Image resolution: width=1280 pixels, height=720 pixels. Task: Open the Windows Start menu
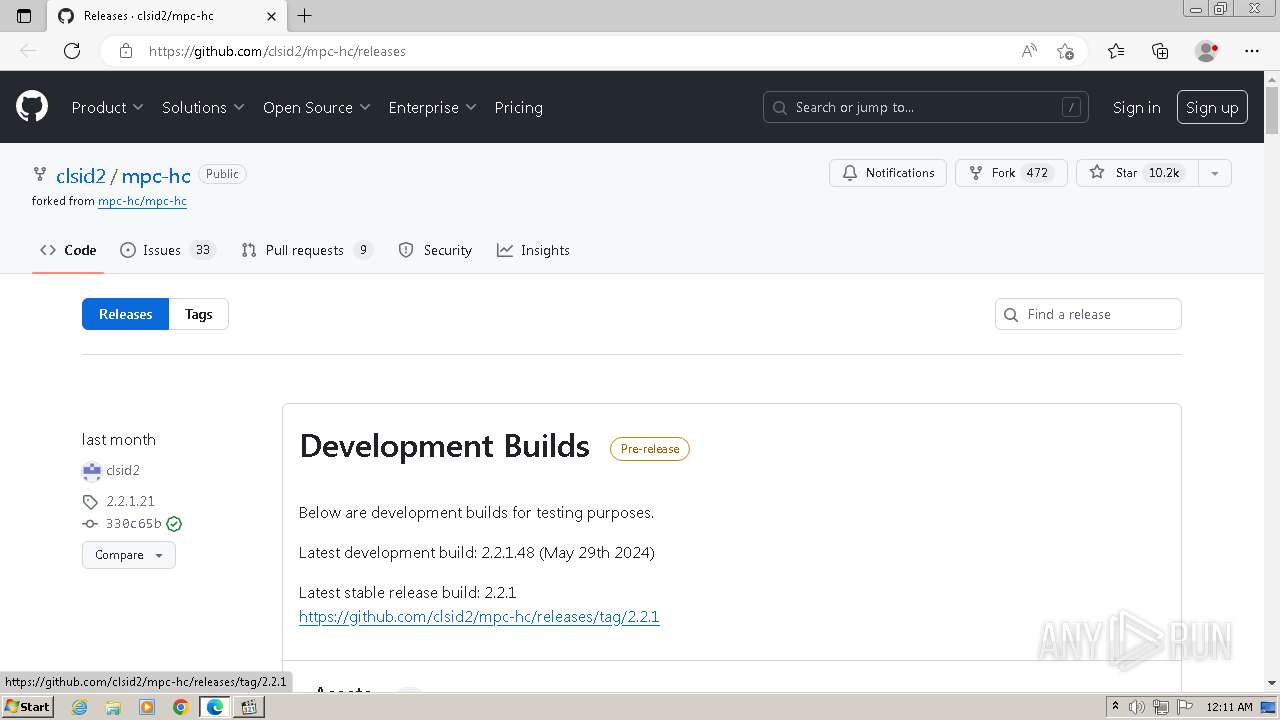point(27,707)
